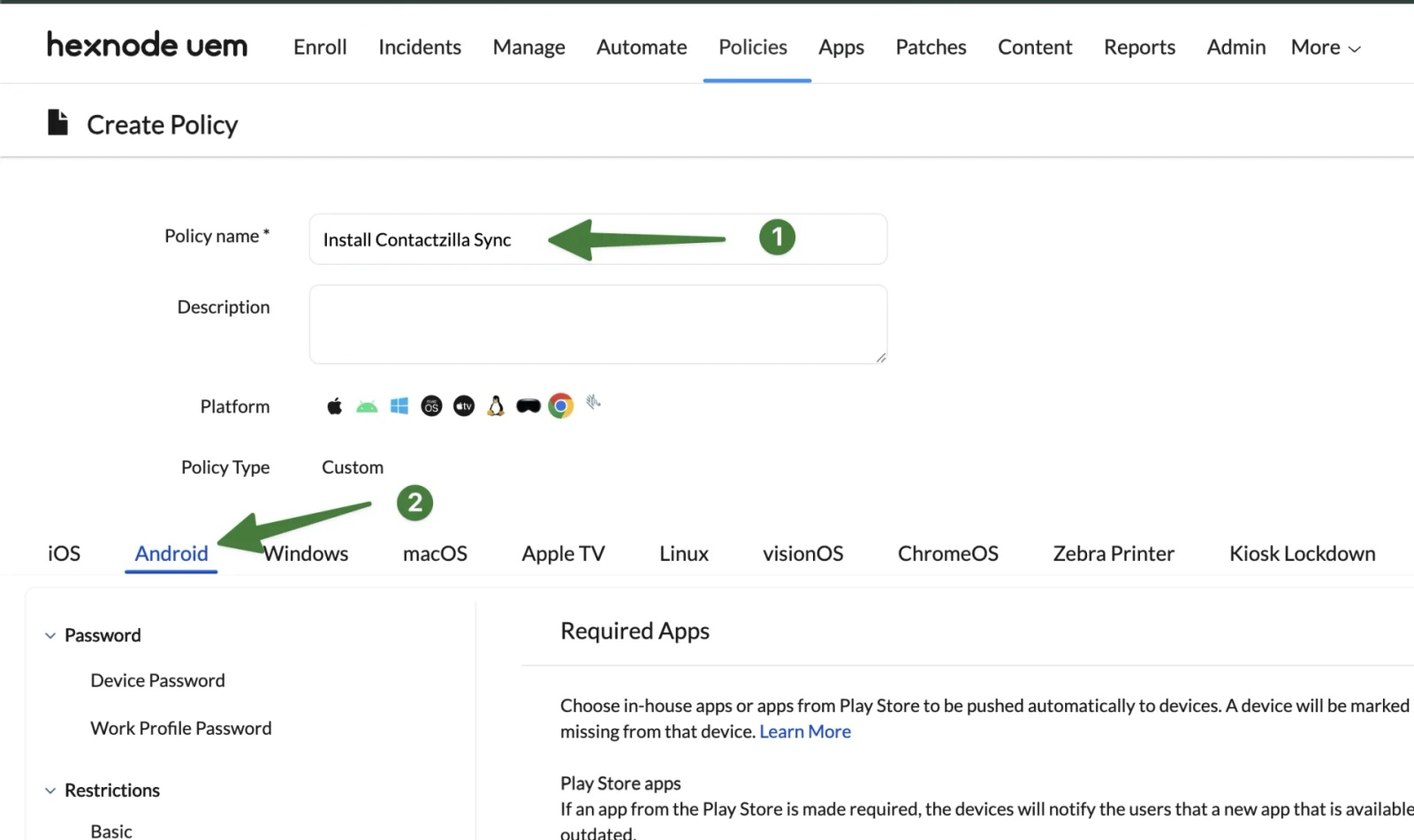Navigate to the Automate menu

642,47
